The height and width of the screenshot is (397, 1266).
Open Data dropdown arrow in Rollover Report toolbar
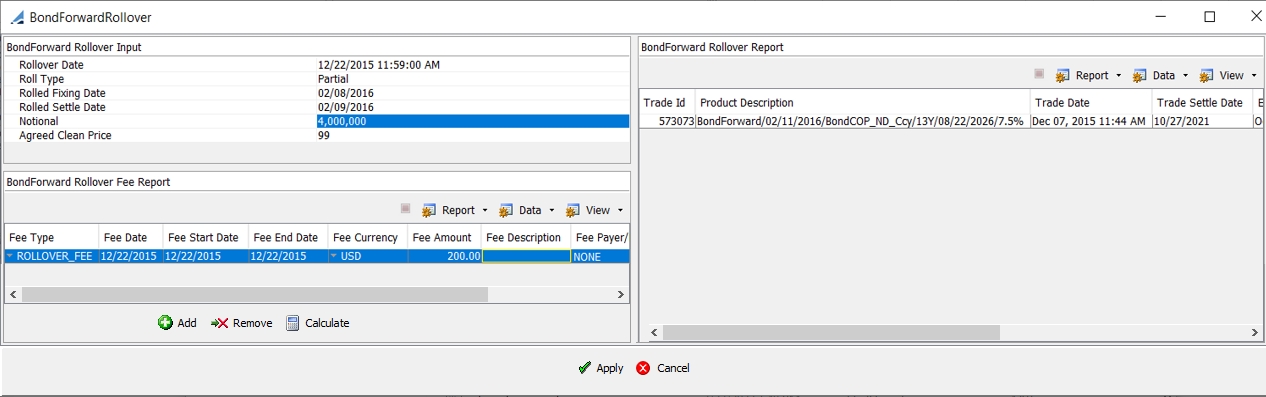tap(1186, 76)
